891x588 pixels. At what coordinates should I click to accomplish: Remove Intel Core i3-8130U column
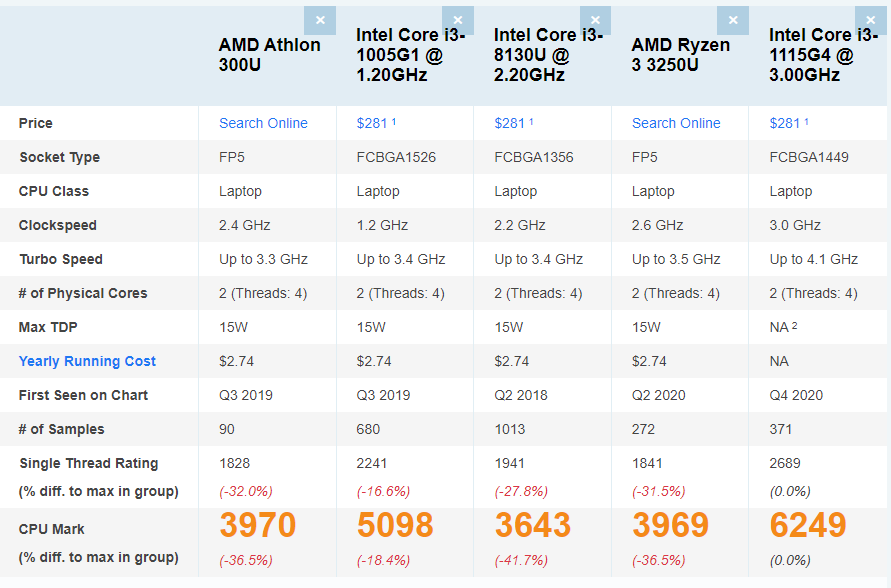click(595, 19)
